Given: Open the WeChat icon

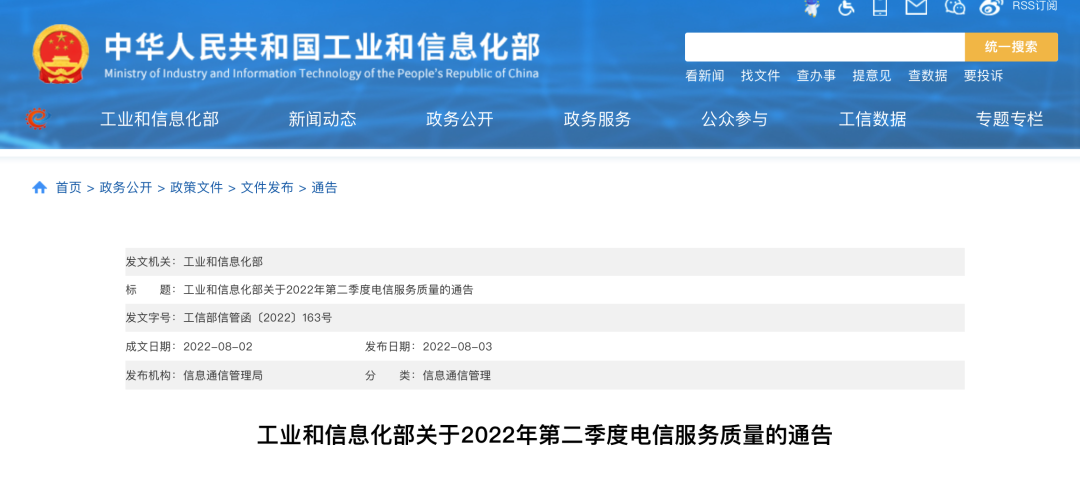Looking at the screenshot, I should [x=955, y=7].
